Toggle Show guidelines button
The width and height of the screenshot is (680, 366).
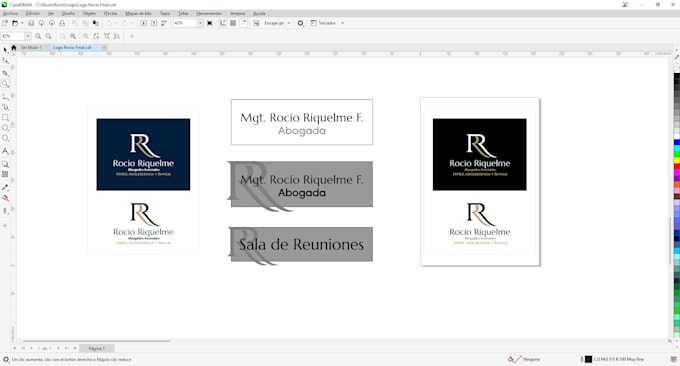[x=244, y=23]
